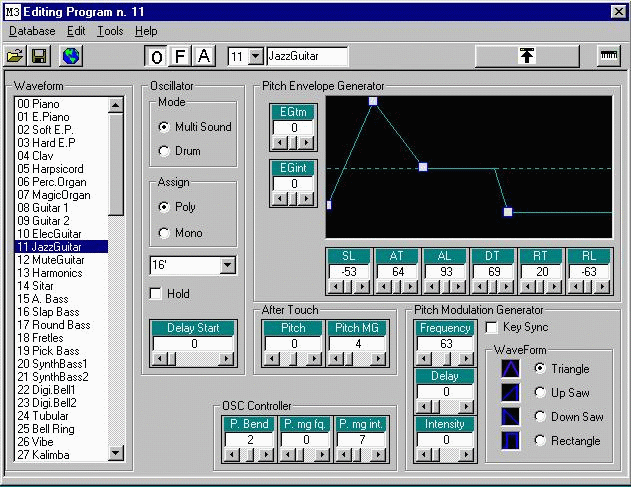Enable Key Sync checkbox
The image size is (631, 487).
pos(492,328)
